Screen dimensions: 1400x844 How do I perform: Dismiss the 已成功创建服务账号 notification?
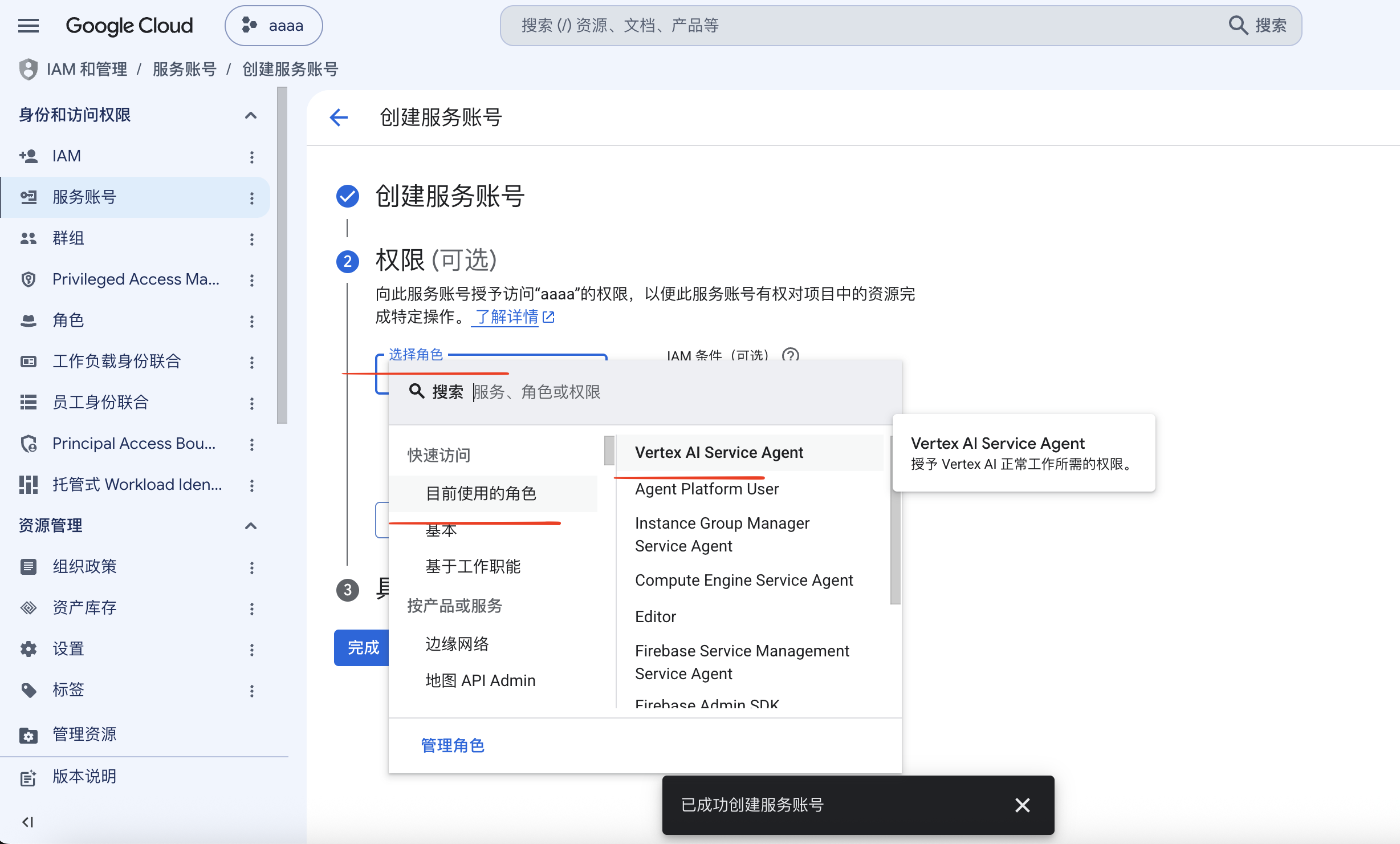click(1023, 805)
